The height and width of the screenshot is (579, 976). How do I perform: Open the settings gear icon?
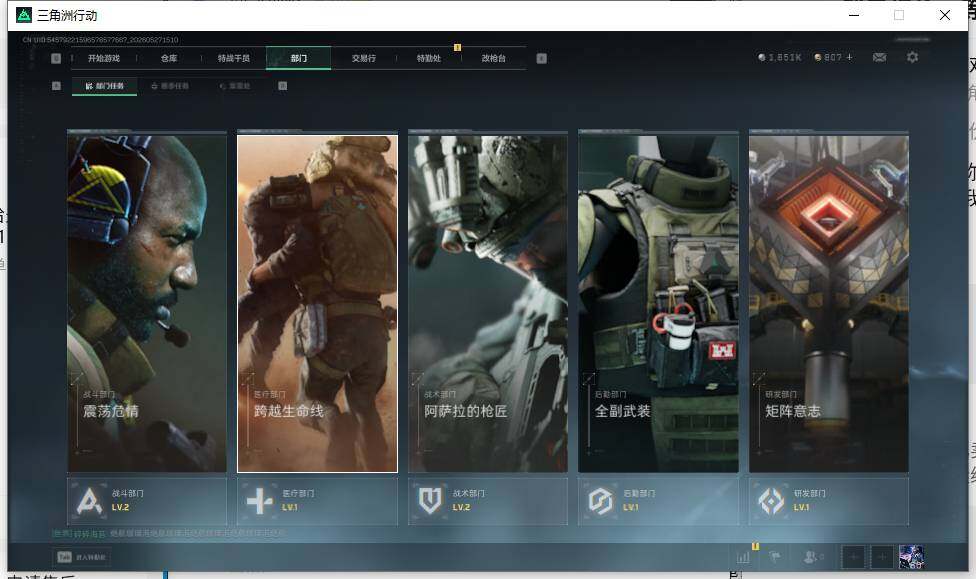point(913,57)
